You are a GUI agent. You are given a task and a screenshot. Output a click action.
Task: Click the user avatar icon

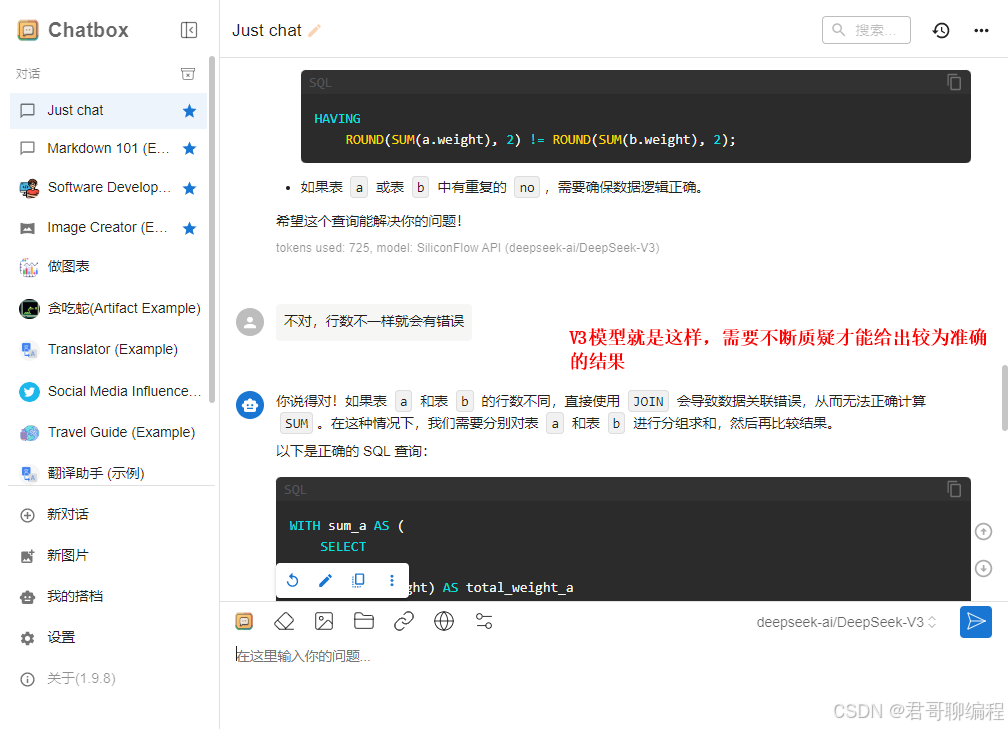250,321
